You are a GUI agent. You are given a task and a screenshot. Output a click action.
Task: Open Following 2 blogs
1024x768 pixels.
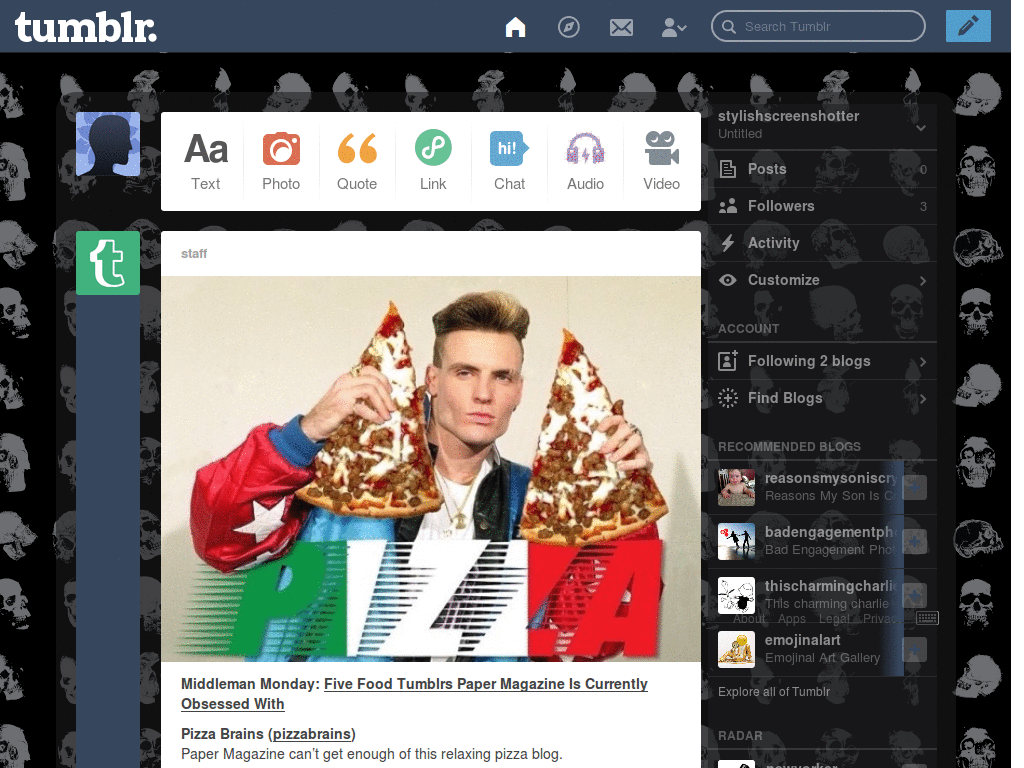pyautogui.click(x=823, y=361)
